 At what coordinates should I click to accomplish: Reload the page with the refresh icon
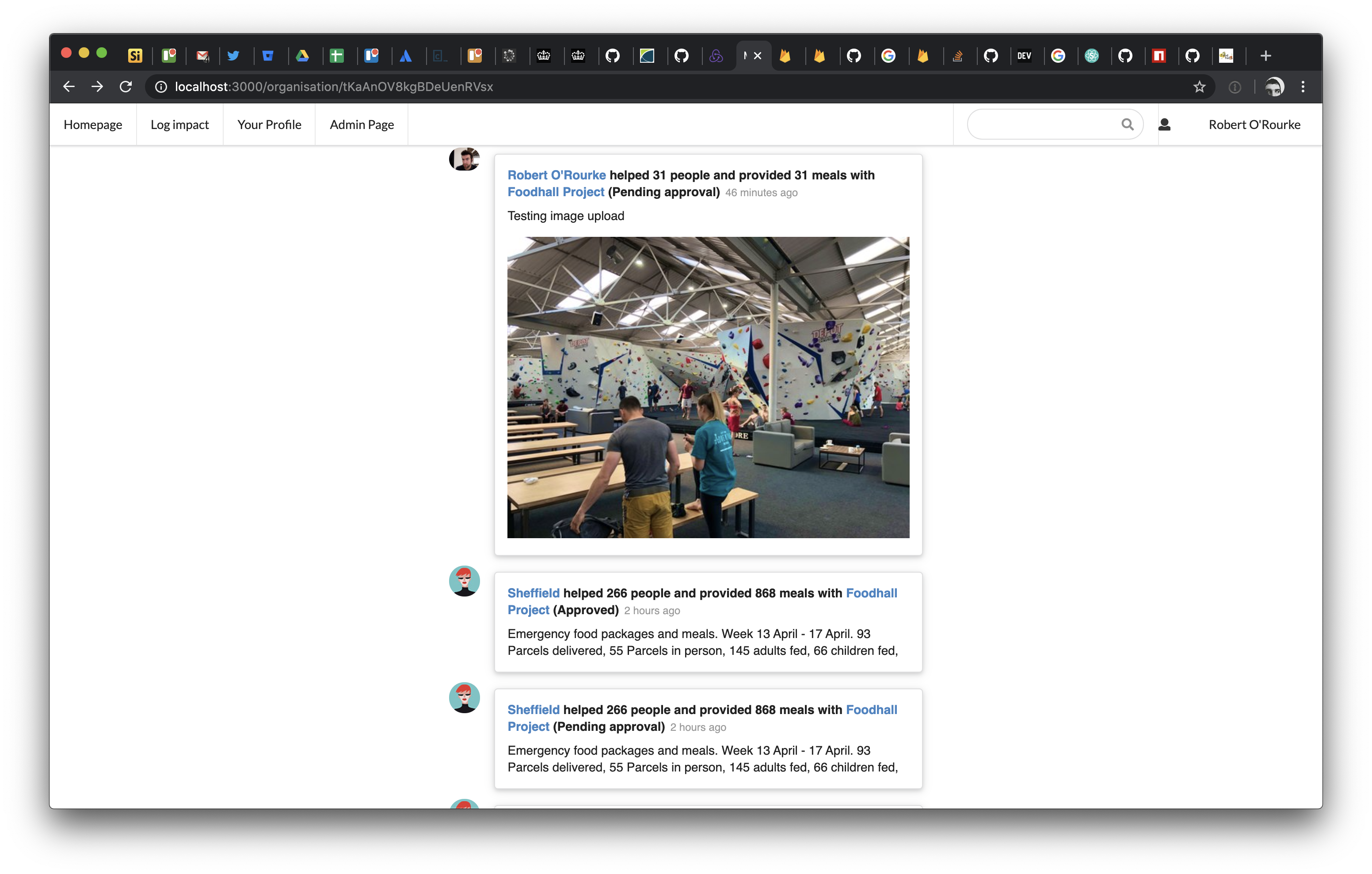pyautogui.click(x=126, y=87)
